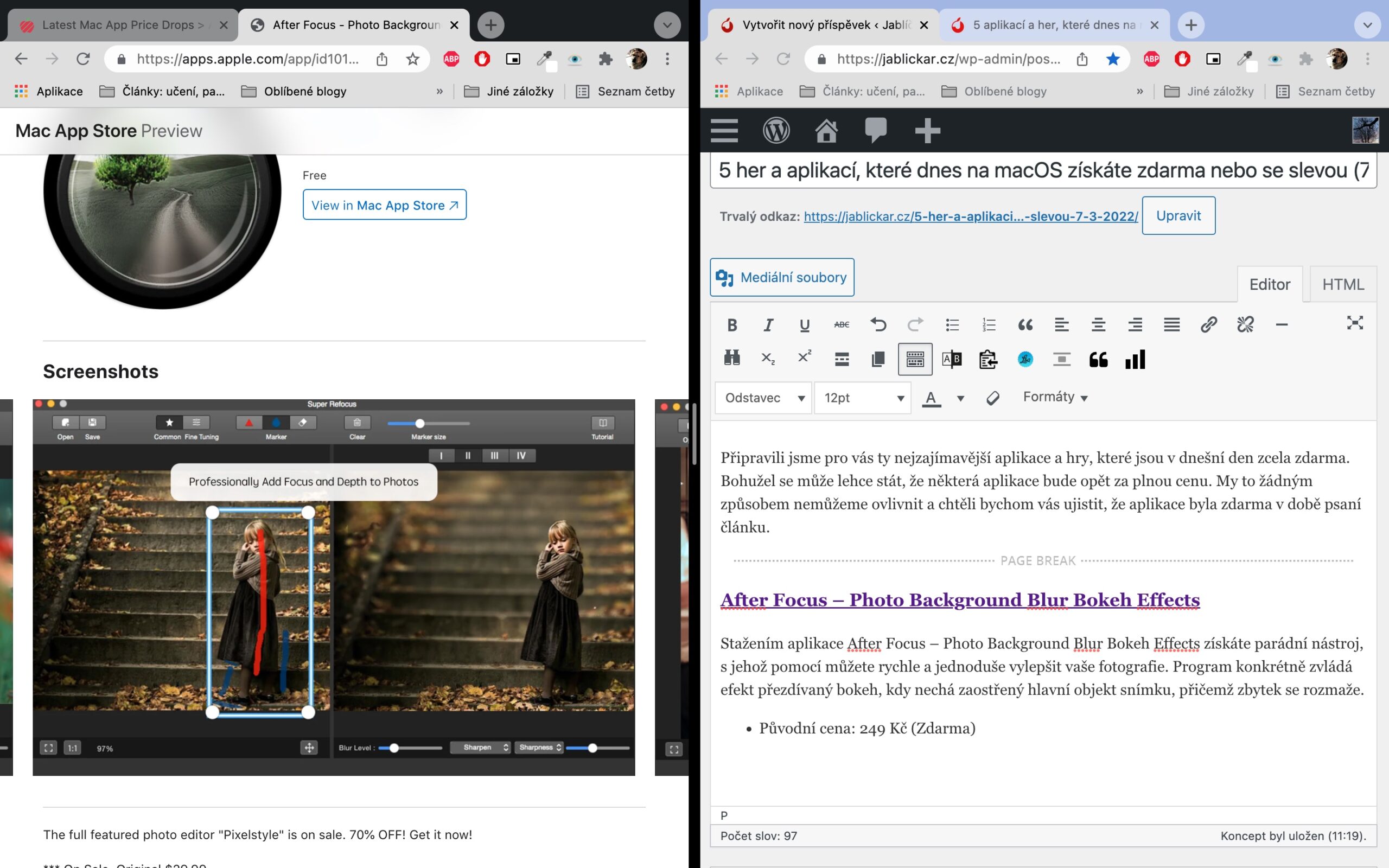
Task: Toggle the toolbar kitchen sink button
Action: pyautogui.click(x=915, y=360)
